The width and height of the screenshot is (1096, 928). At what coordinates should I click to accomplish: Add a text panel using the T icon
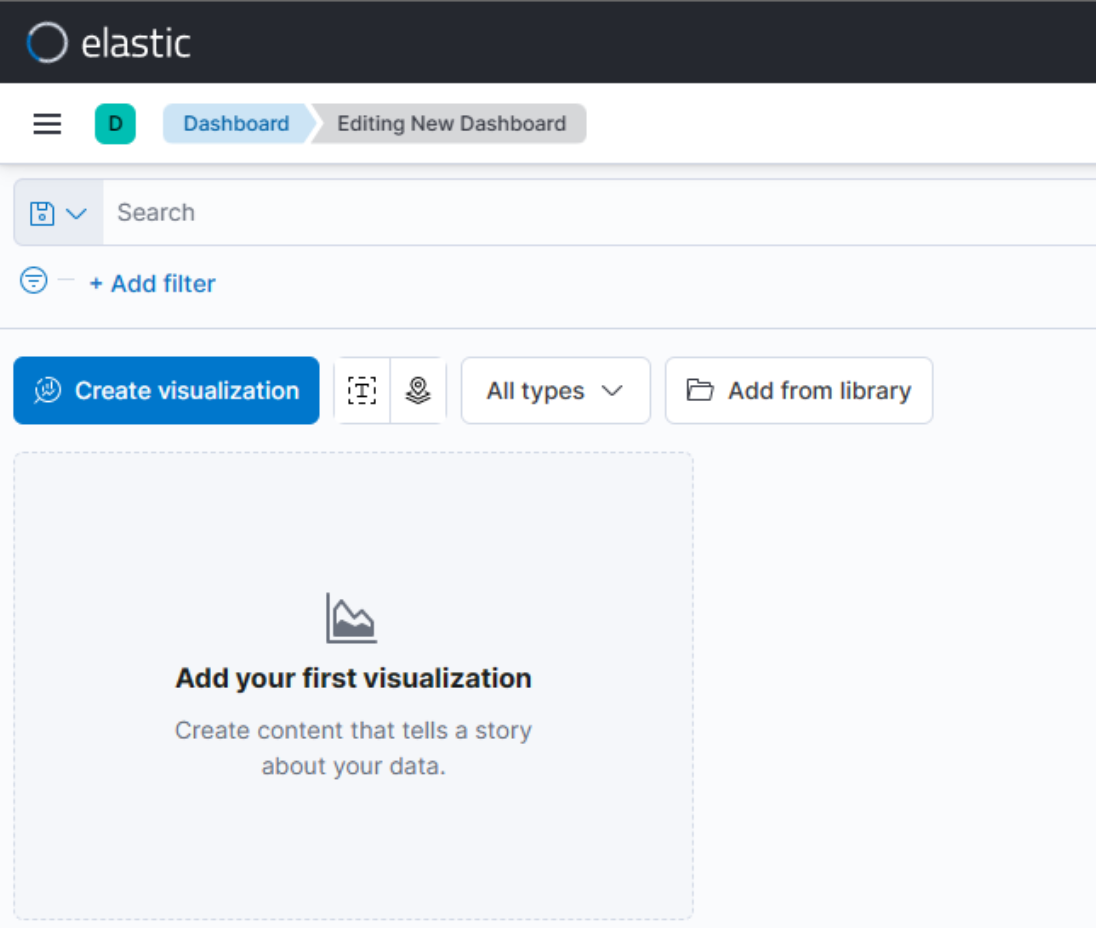(x=360, y=390)
